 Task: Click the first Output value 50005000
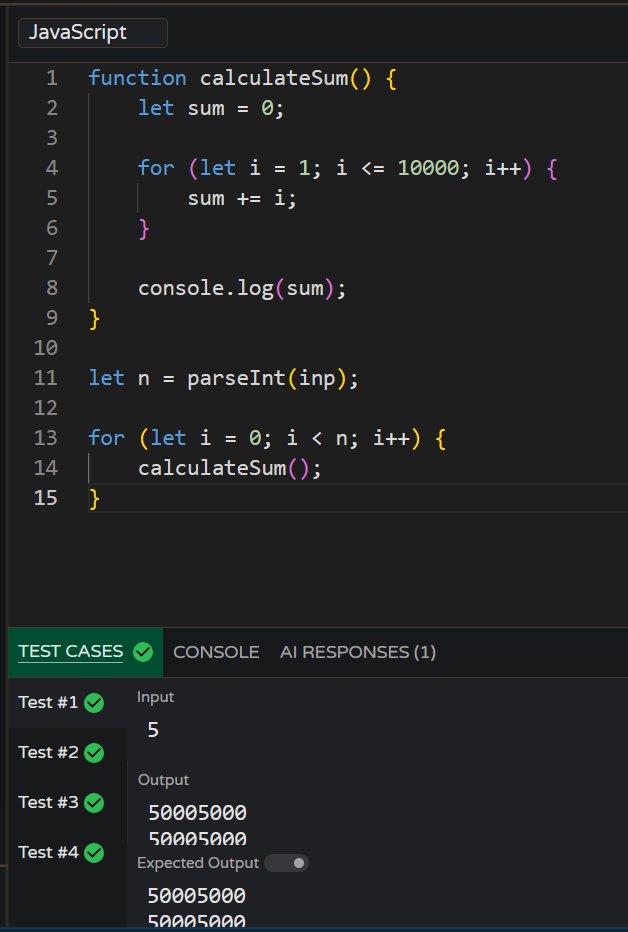197,813
